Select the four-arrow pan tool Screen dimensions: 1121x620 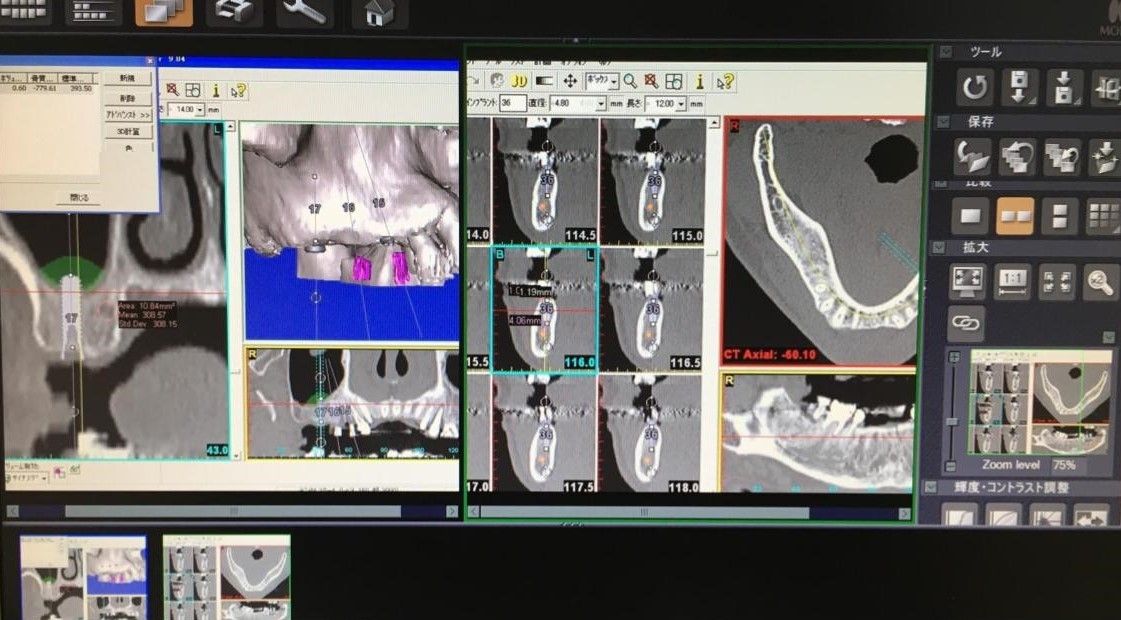click(570, 81)
